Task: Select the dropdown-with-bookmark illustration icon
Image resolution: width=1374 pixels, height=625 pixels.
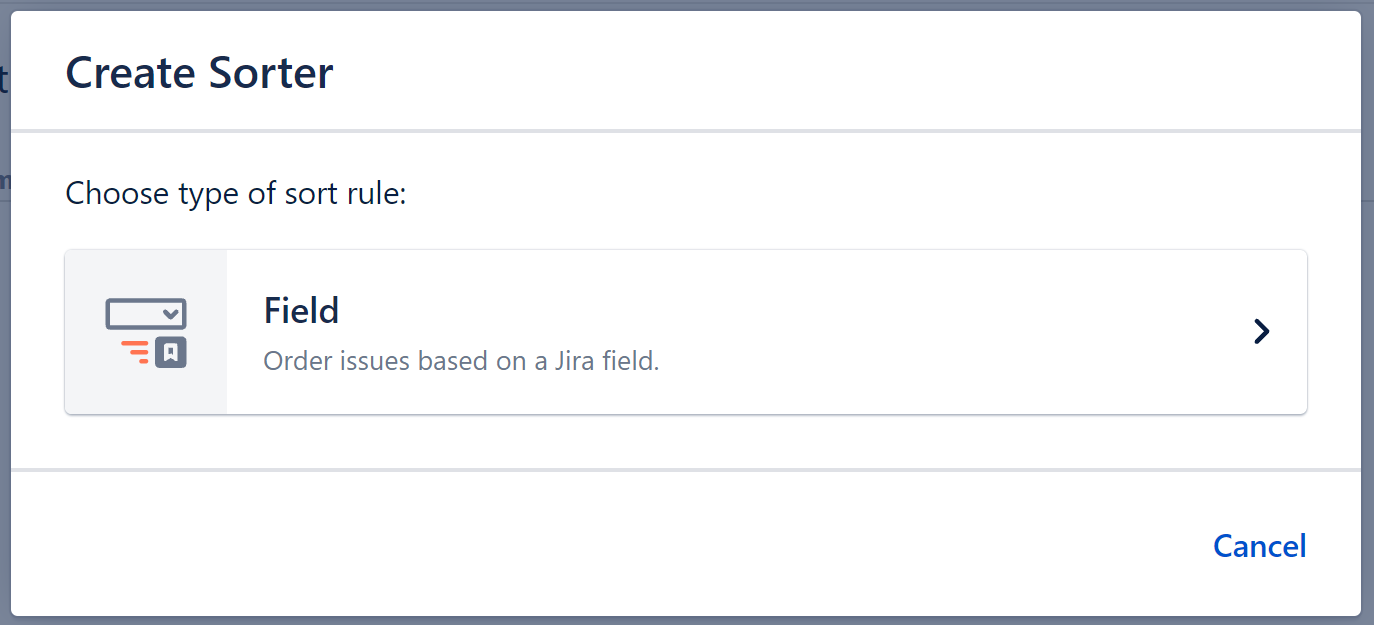Action: (145, 331)
